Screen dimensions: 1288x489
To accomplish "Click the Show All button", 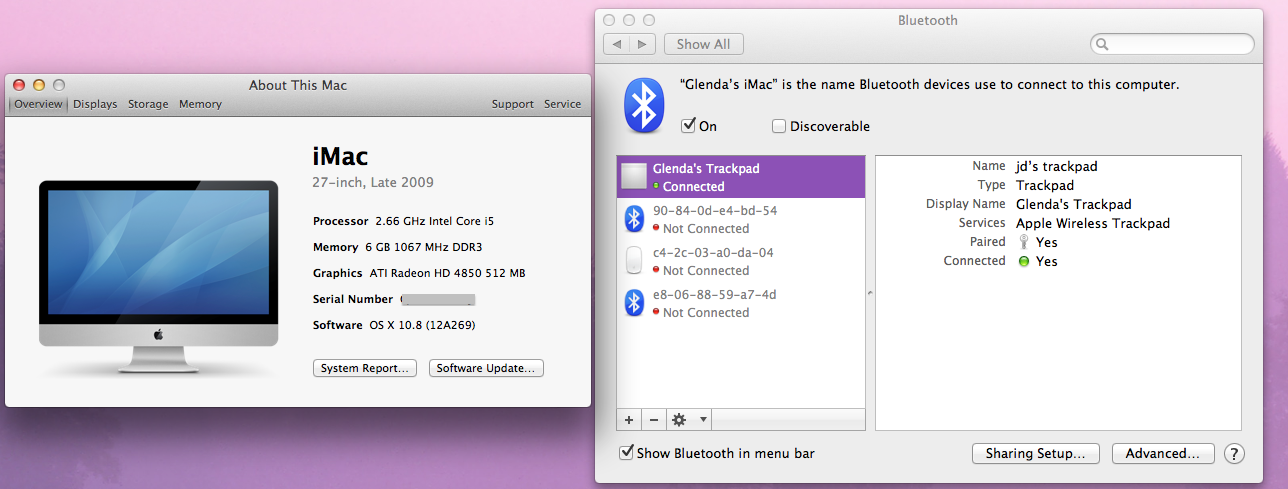I will (x=703, y=44).
